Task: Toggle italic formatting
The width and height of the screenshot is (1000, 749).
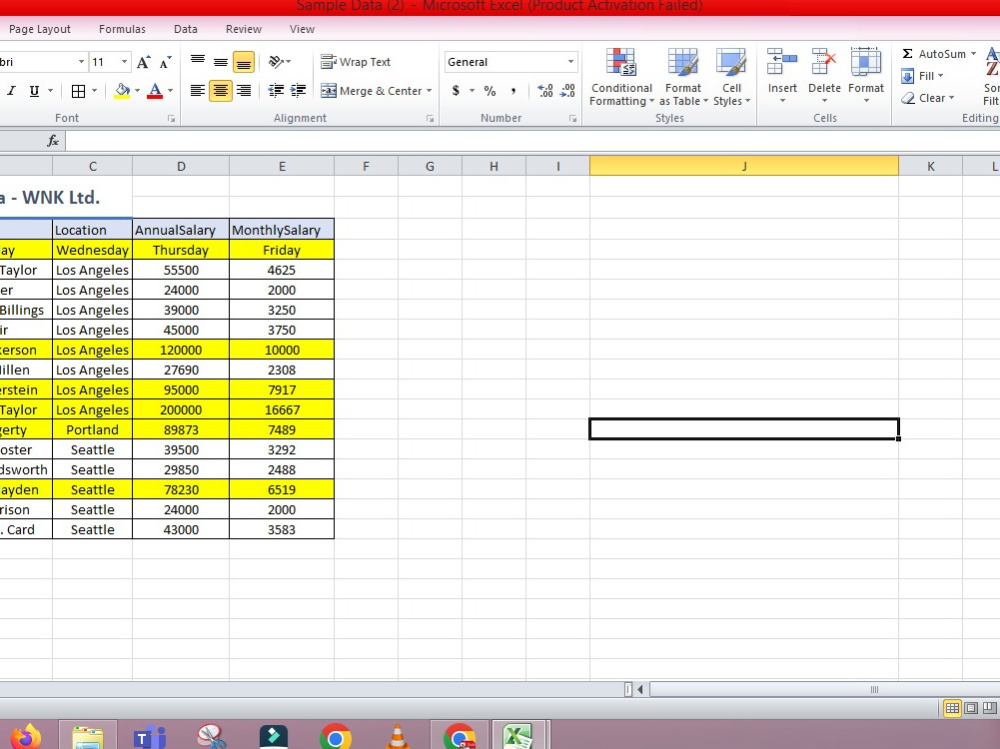Action: coord(11,91)
